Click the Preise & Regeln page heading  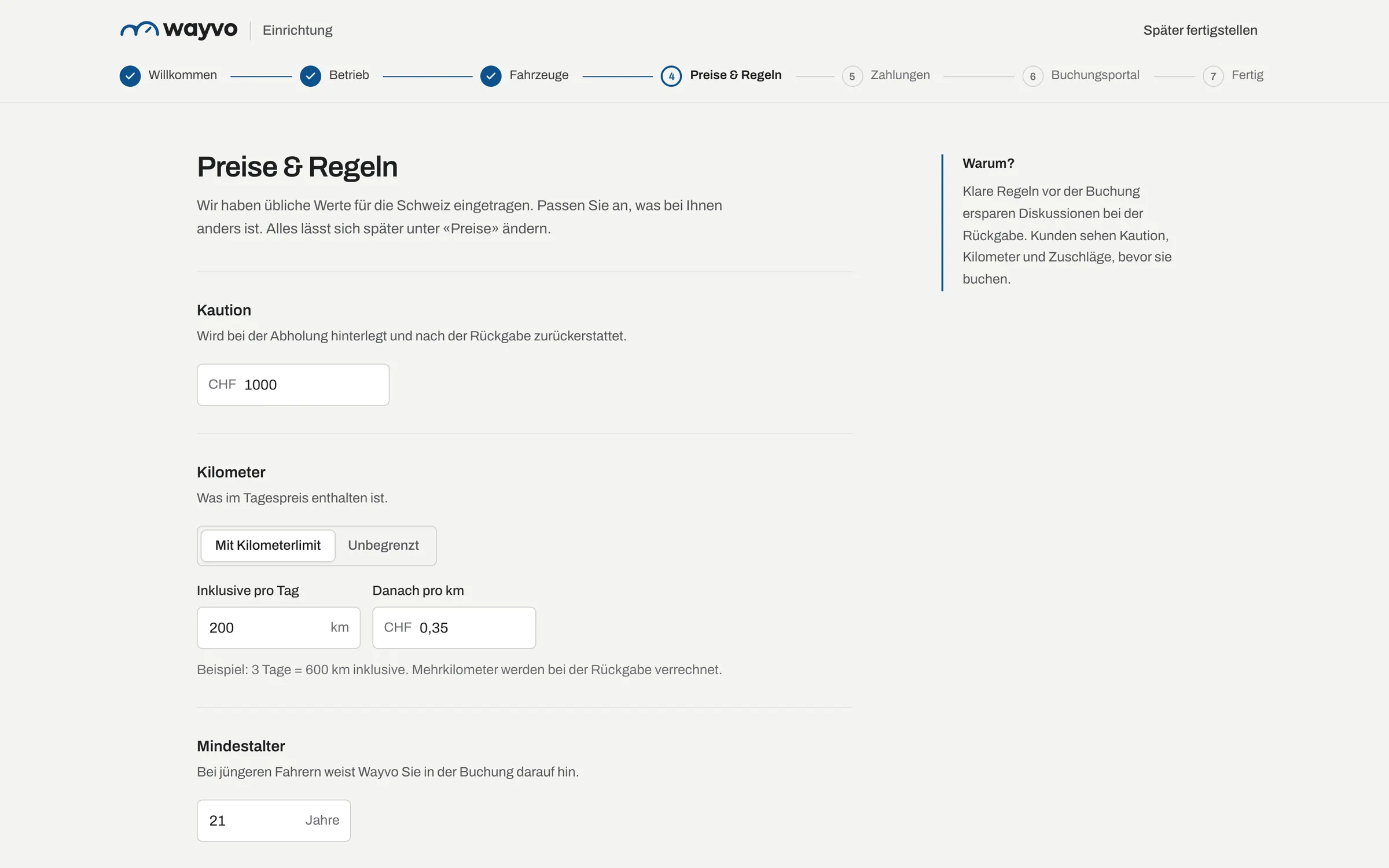(x=297, y=167)
